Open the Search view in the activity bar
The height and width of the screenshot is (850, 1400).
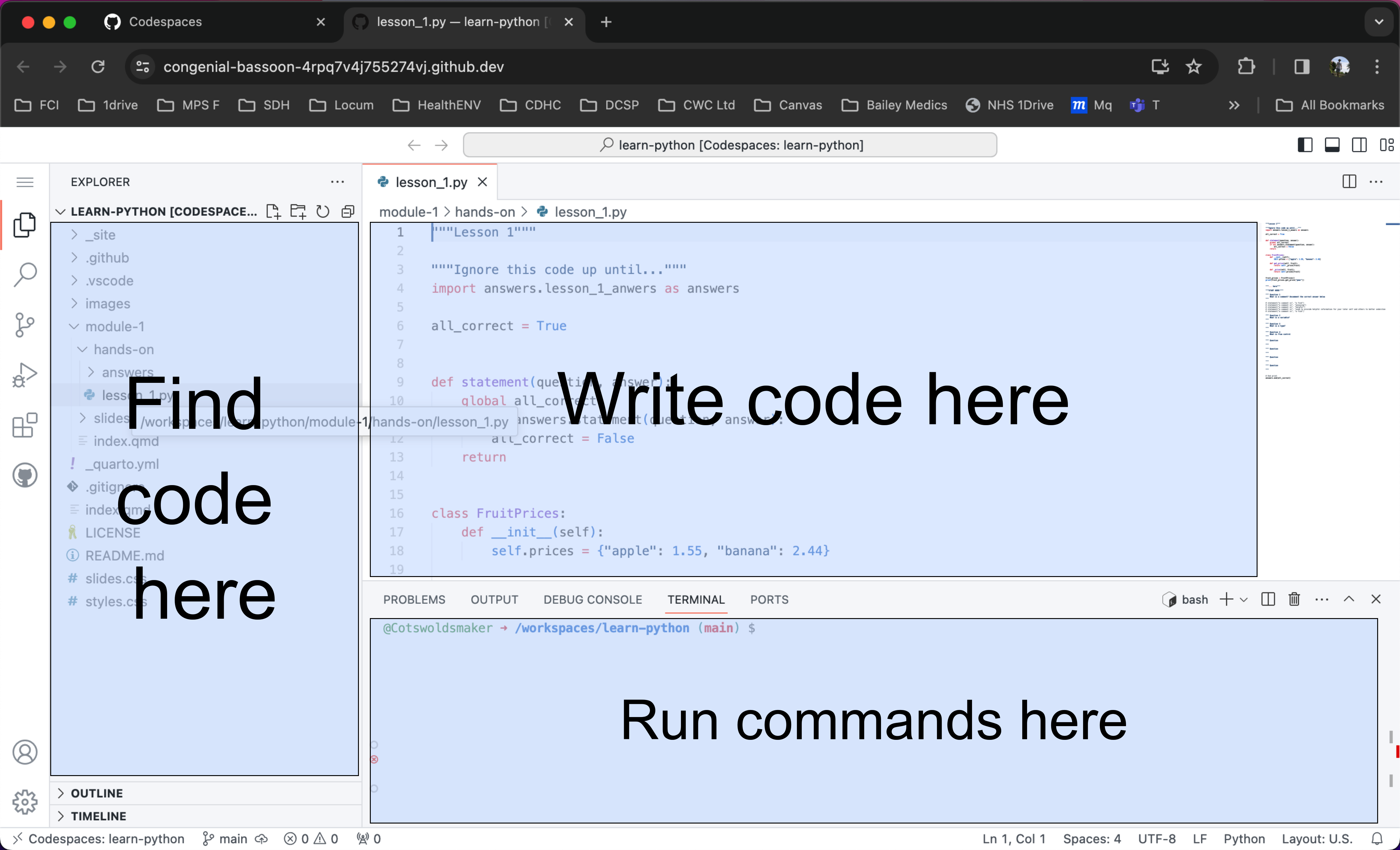click(25, 275)
